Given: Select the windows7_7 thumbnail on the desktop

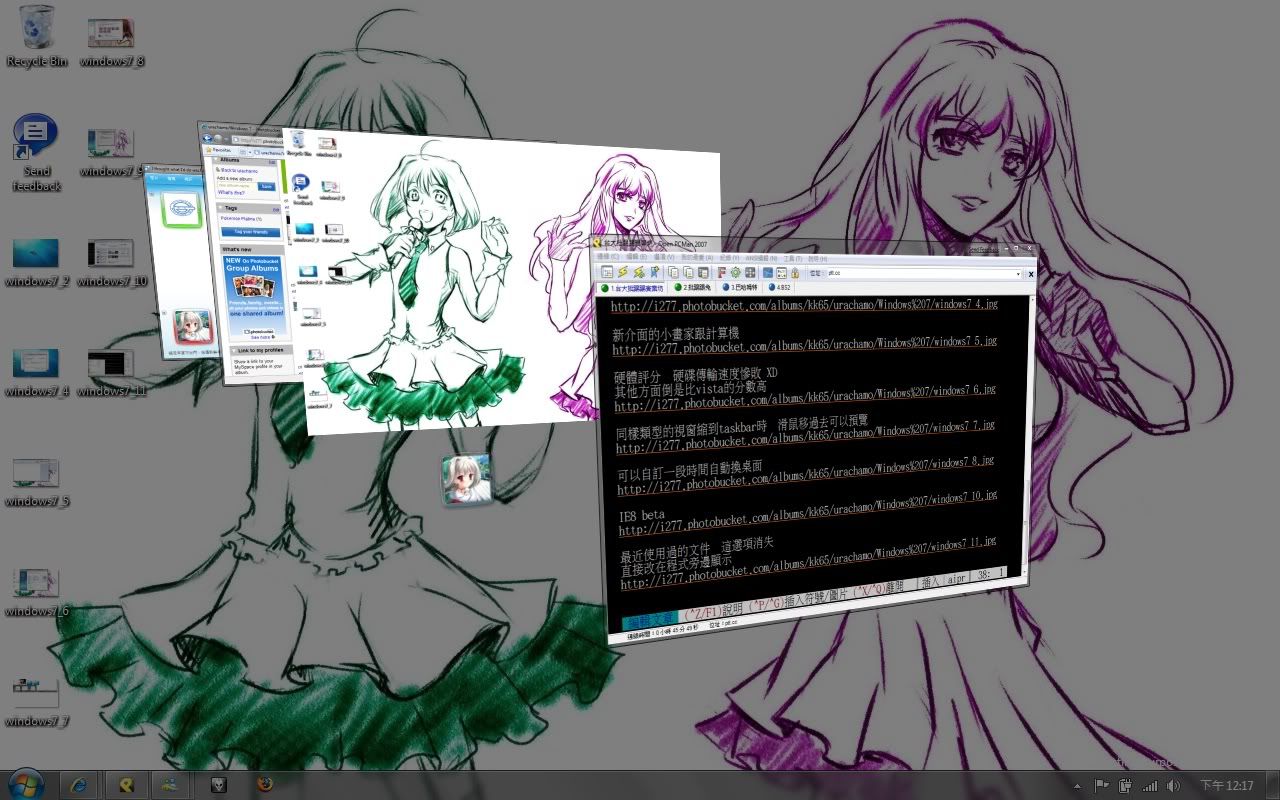Looking at the screenshot, I should [x=36, y=690].
